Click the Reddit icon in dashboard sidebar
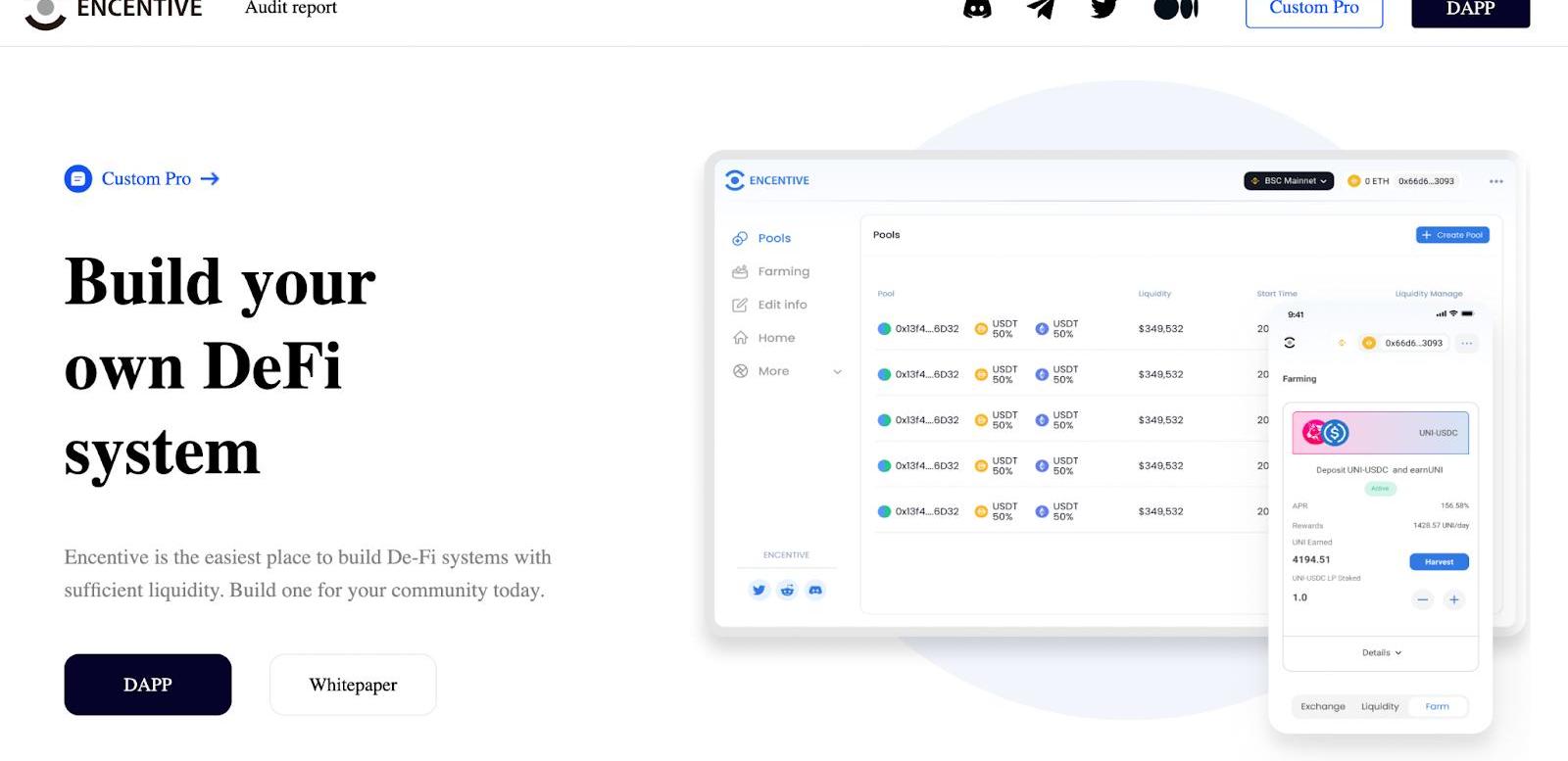Screen dimensions: 1568x761 (787, 590)
